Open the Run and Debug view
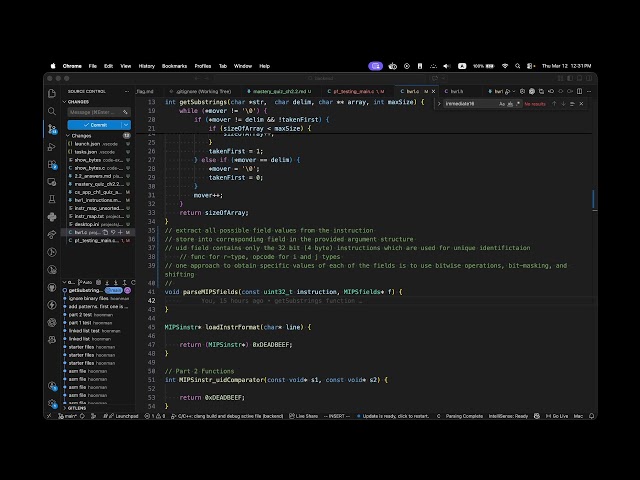This screenshot has width=640, height=480. tap(52, 147)
